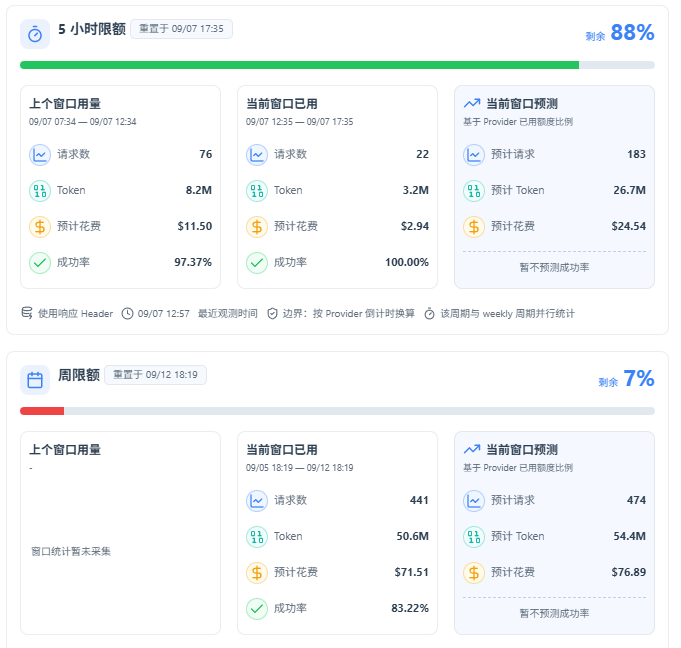Click the 剩余 7% indicator
Image resolution: width=681 pixels, height=648 pixels.
[x=626, y=379]
